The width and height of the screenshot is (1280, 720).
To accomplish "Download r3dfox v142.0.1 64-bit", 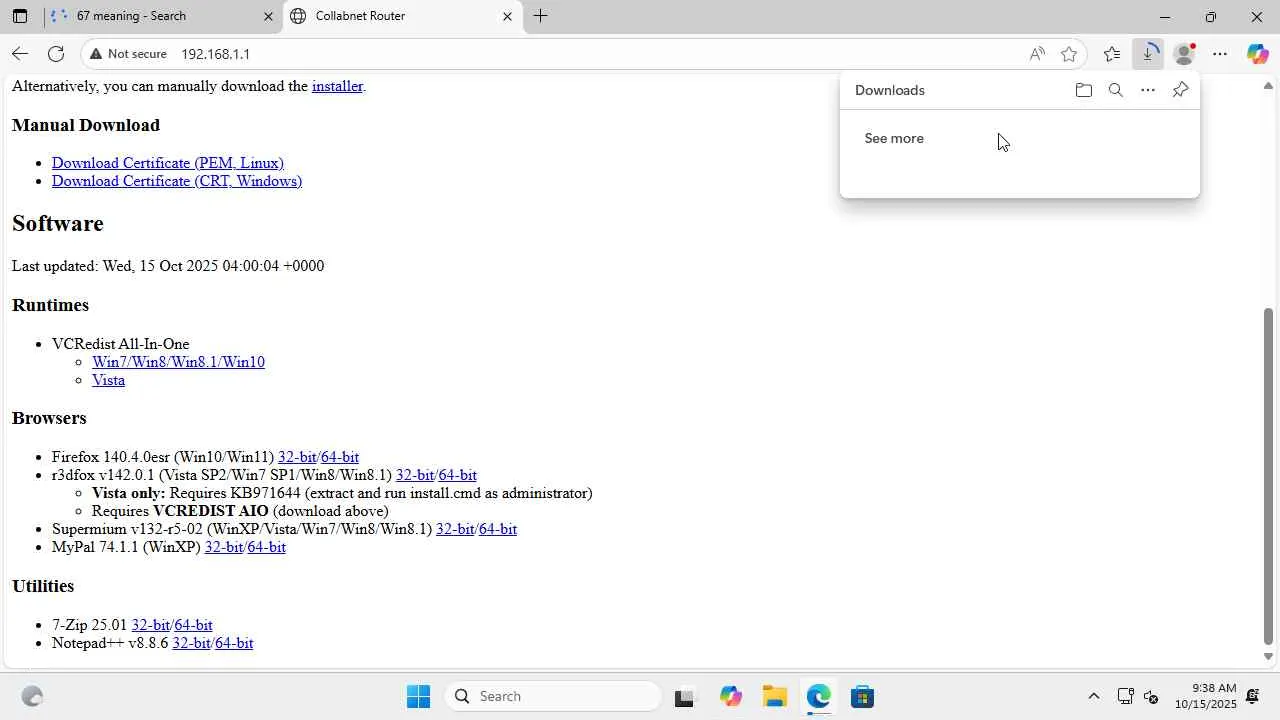I will pyautogui.click(x=458, y=475).
